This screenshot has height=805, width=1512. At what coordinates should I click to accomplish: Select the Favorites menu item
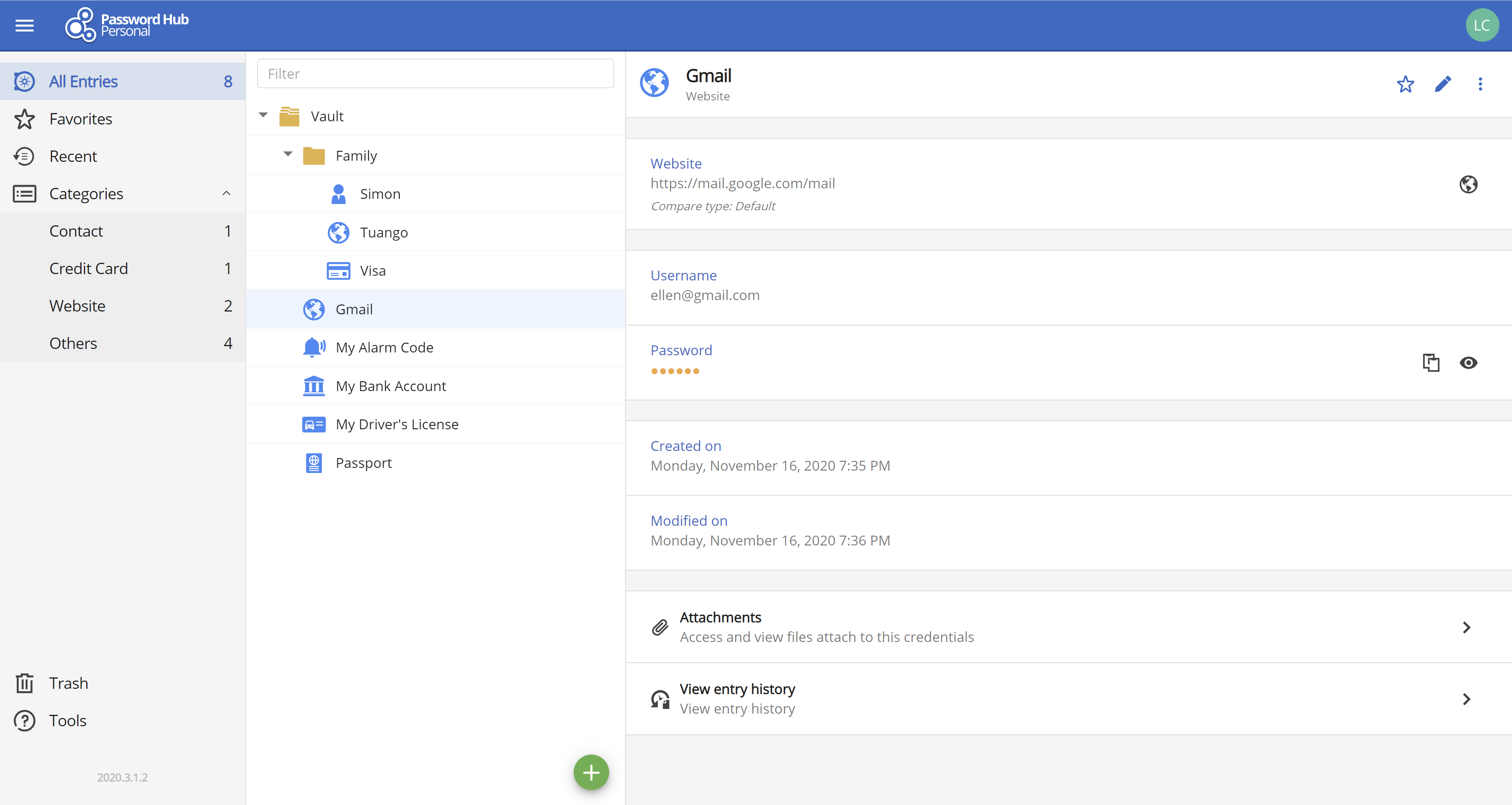click(x=80, y=119)
